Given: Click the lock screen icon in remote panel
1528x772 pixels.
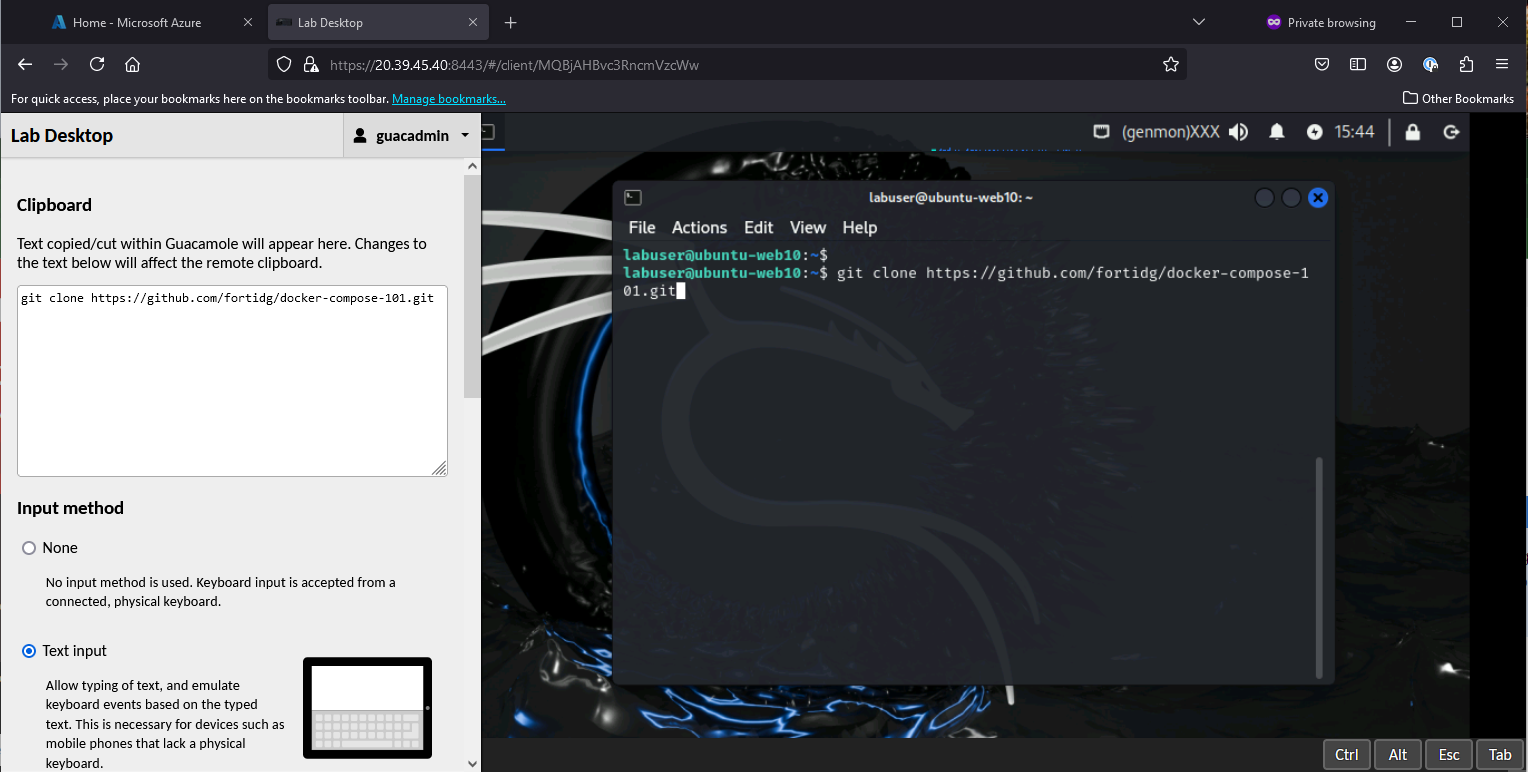Looking at the screenshot, I should 1413,131.
